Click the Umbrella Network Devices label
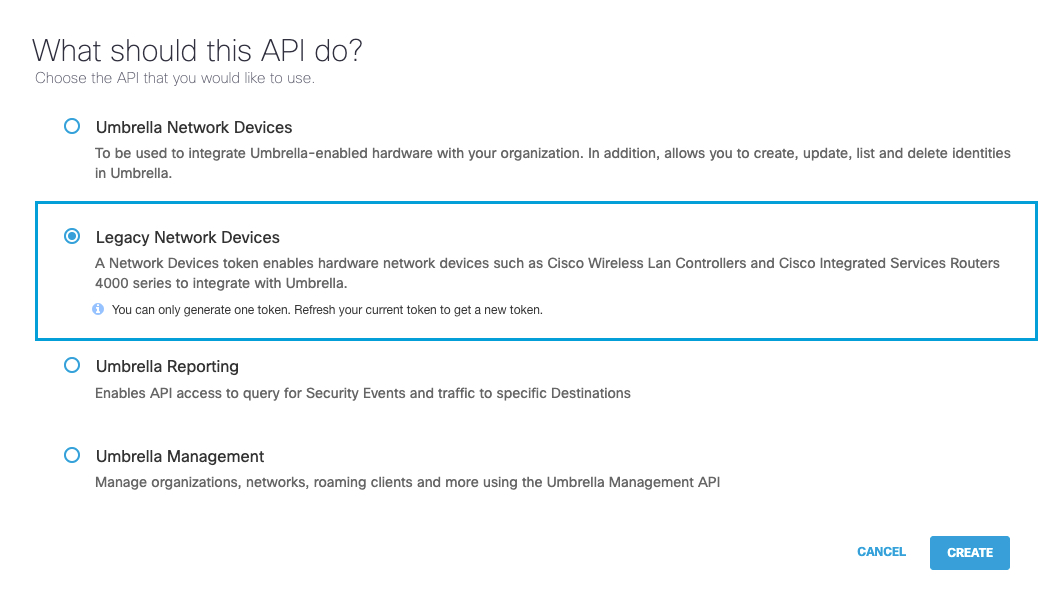 [x=194, y=127]
